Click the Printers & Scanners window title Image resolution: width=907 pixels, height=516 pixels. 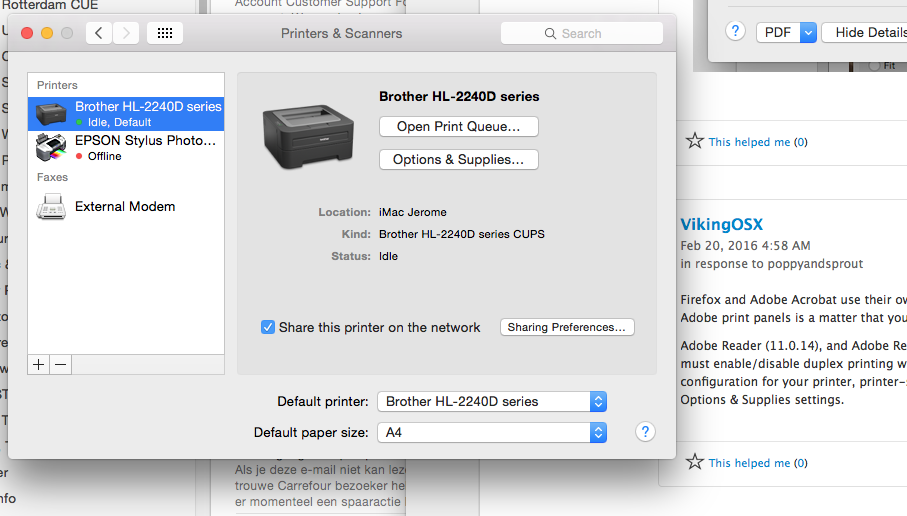point(341,34)
